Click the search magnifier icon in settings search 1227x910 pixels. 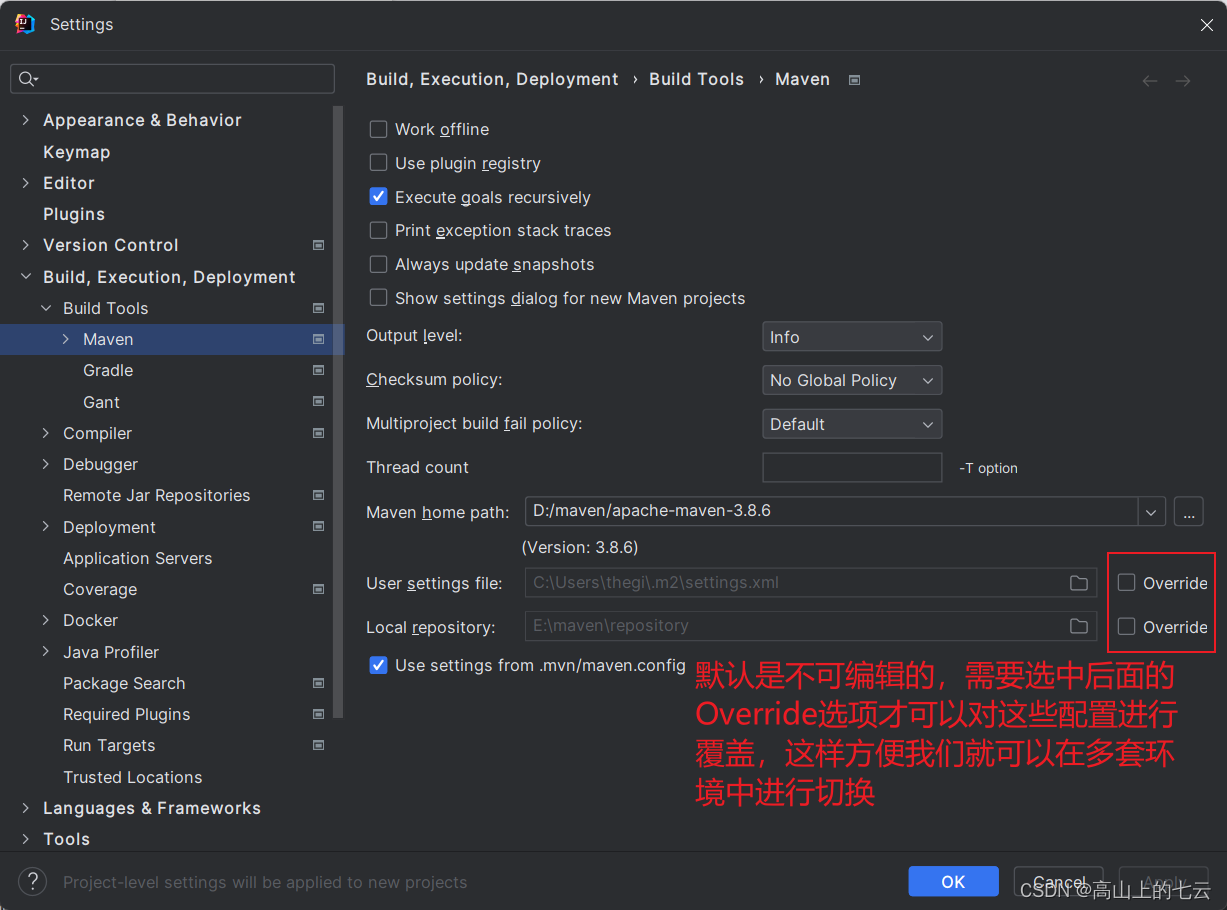click(x=28, y=79)
